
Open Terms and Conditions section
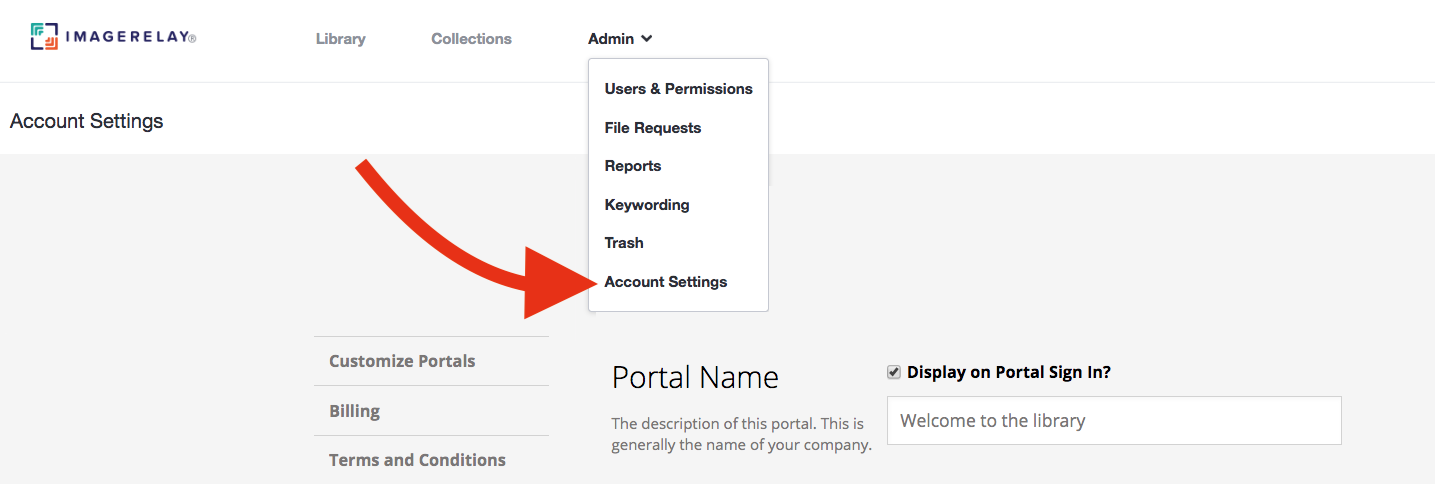point(431,460)
